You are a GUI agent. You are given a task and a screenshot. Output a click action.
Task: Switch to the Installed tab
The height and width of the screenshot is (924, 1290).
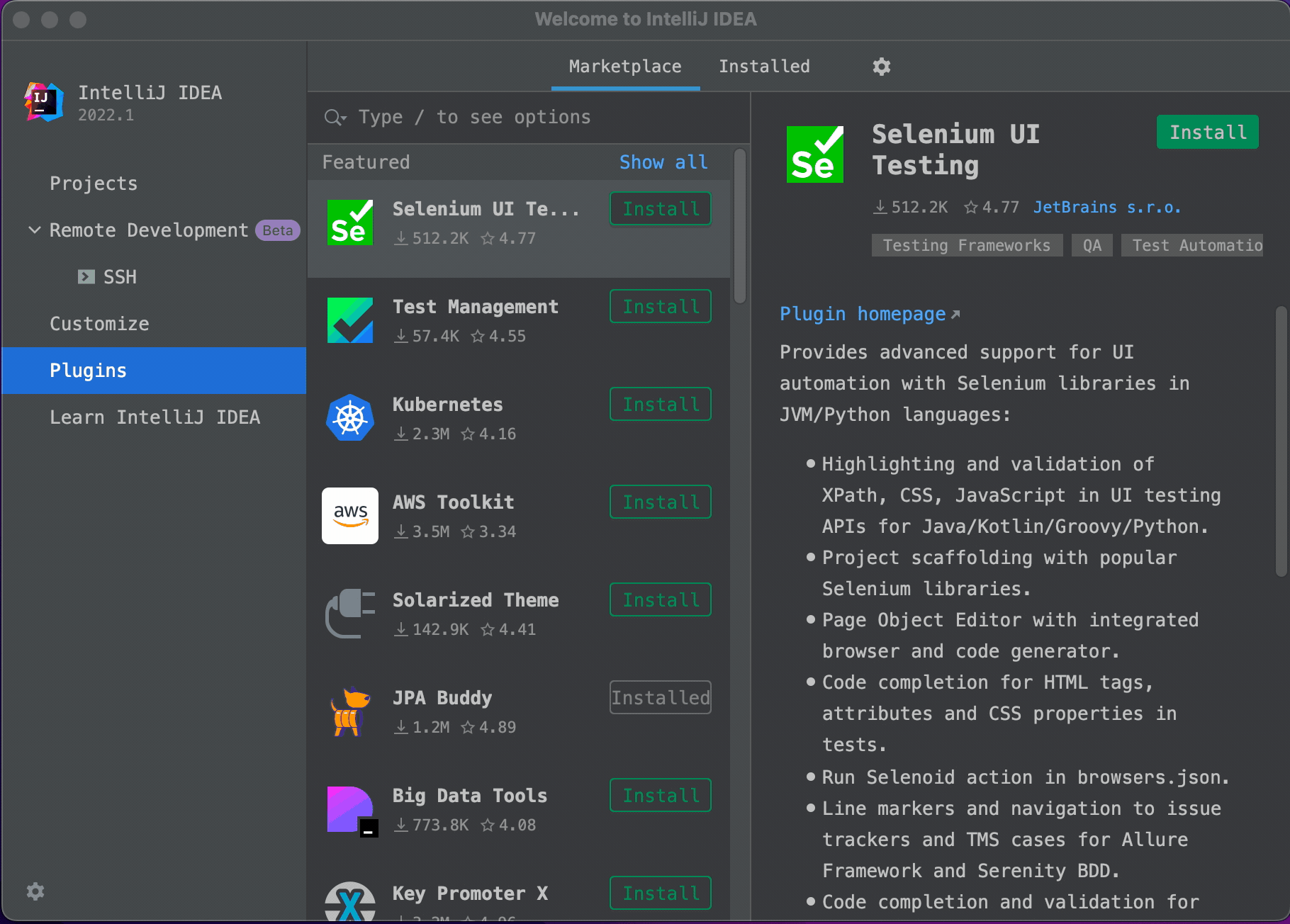click(x=764, y=66)
